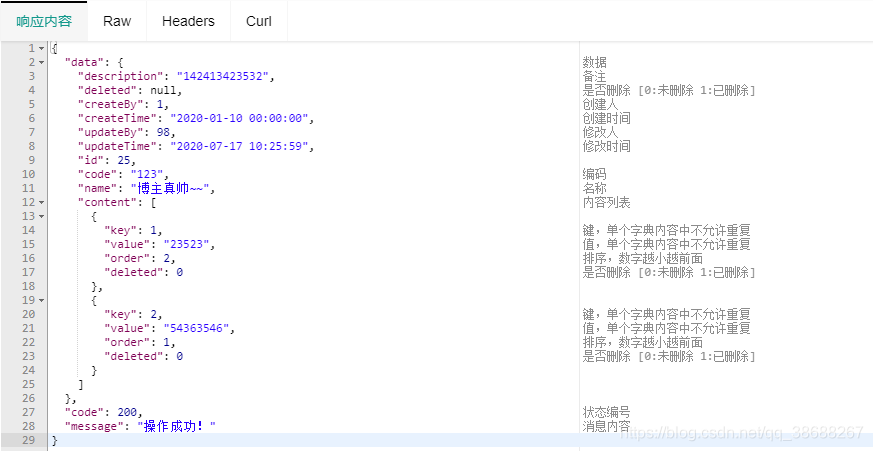The height and width of the screenshot is (451, 873).
Task: Show the Curl tab
Action: point(259,21)
